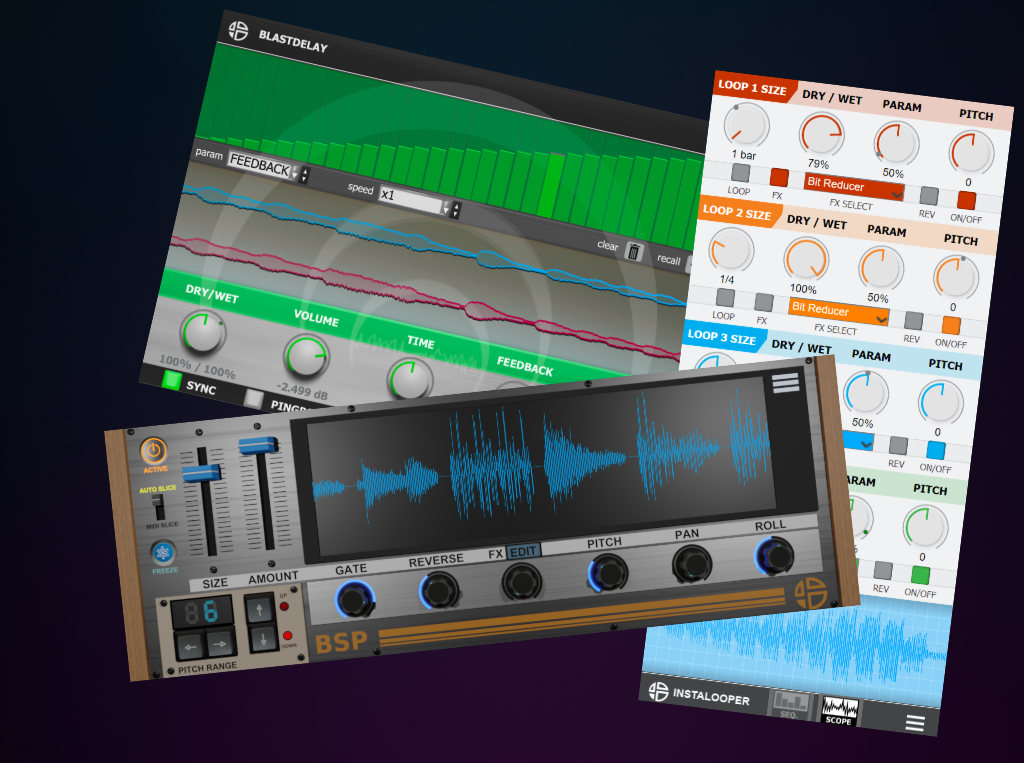The width and height of the screenshot is (1024, 763).
Task: Enable the FX toggle for Loop 2
Action: (764, 302)
